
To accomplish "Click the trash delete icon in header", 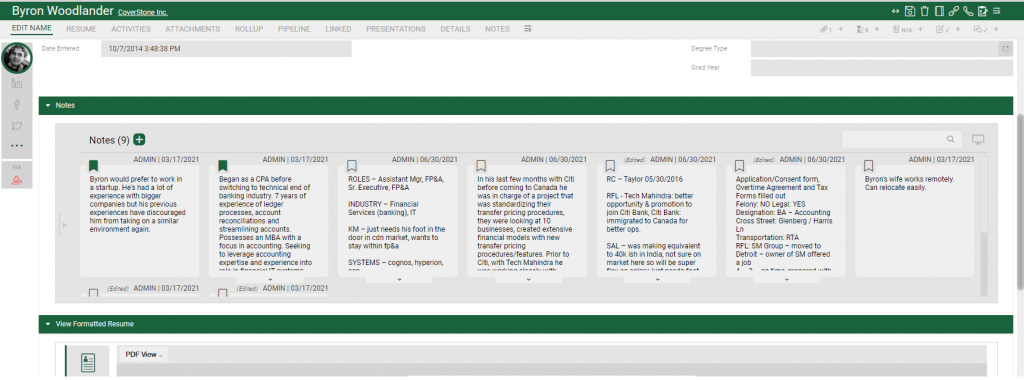I will (924, 11).
